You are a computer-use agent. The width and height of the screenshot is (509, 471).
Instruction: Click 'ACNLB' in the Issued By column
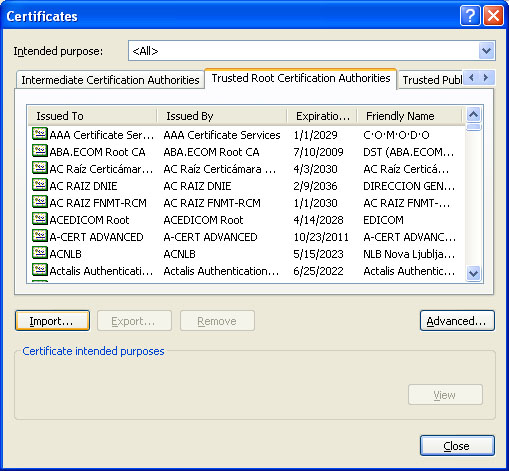tap(179, 254)
